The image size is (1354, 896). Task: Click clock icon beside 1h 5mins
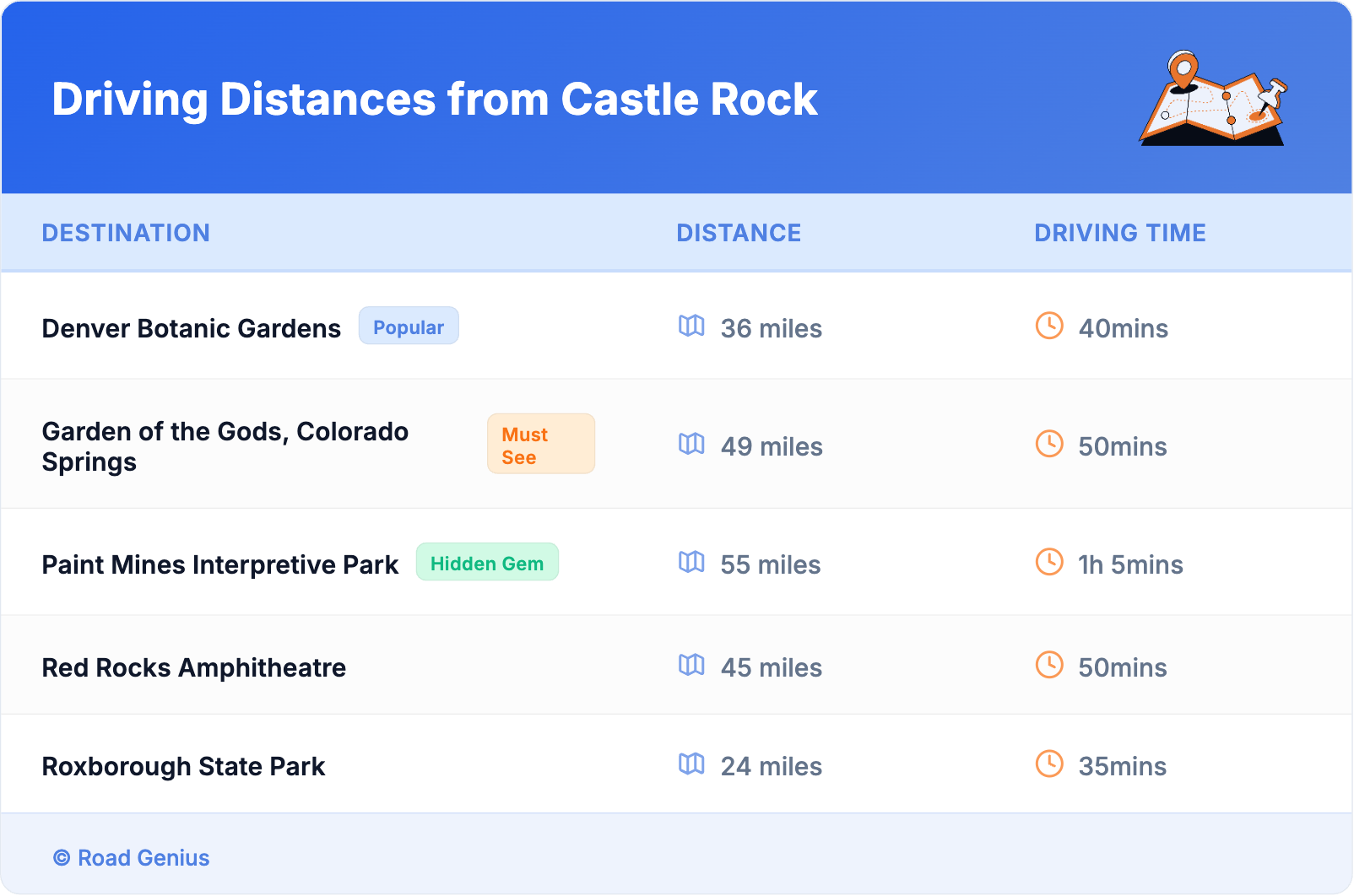(1049, 562)
